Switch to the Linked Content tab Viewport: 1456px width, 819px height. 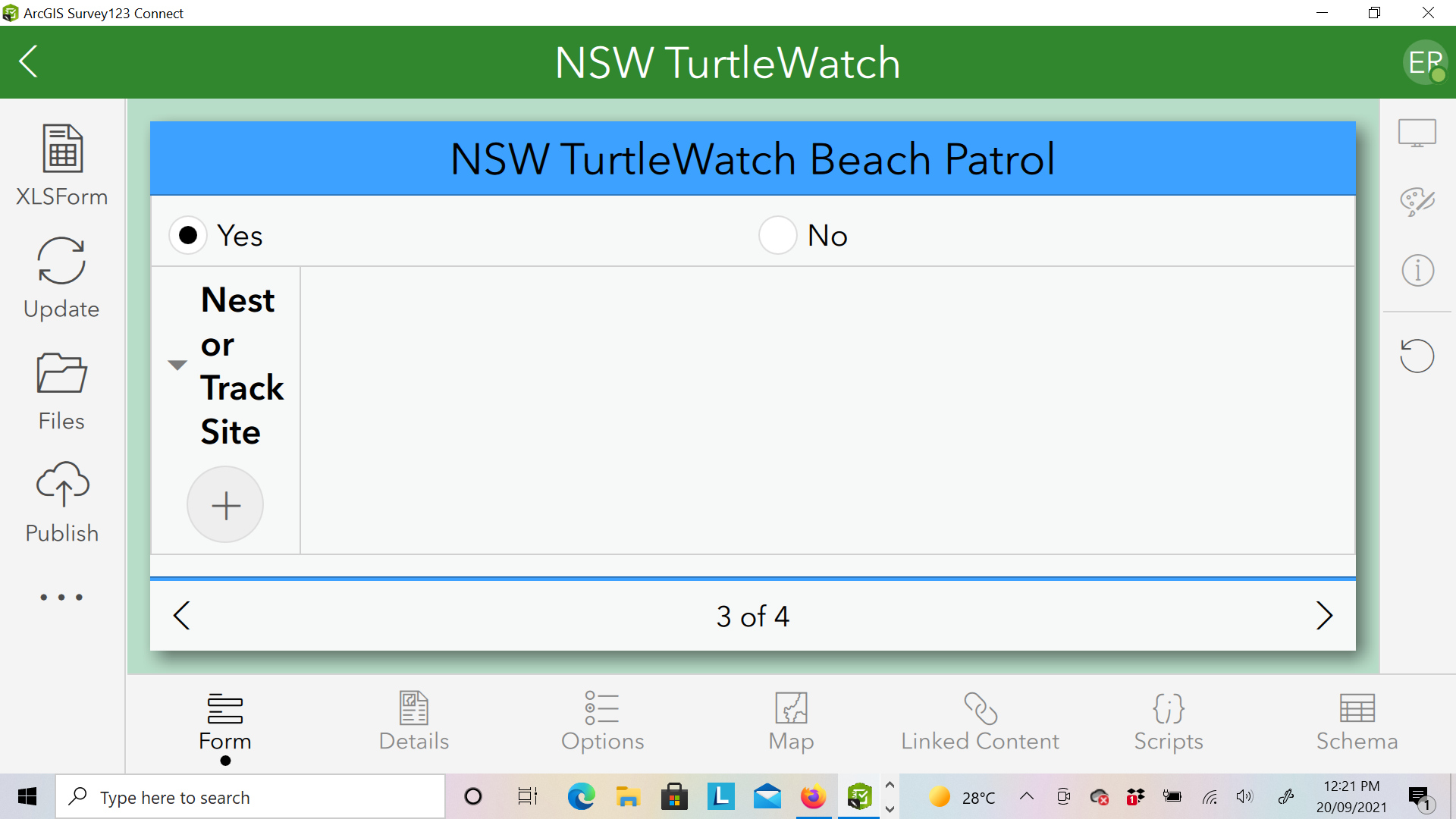[980, 722]
